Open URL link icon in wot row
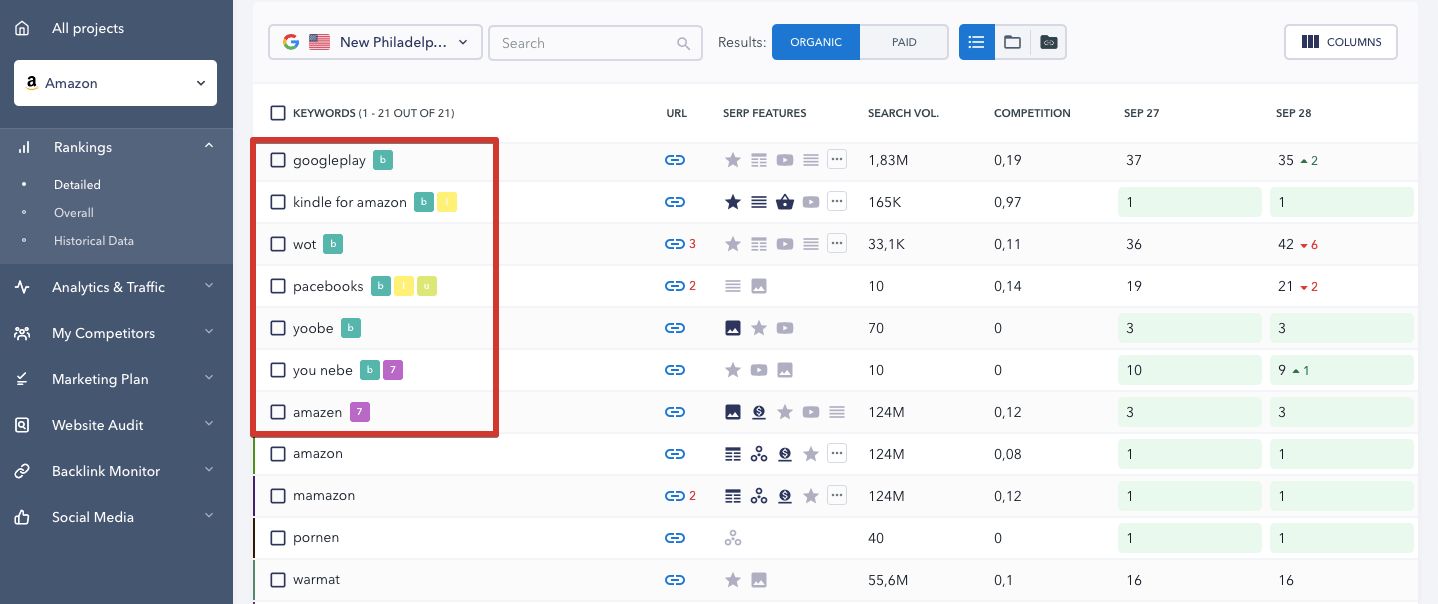1438x604 pixels. (x=675, y=244)
